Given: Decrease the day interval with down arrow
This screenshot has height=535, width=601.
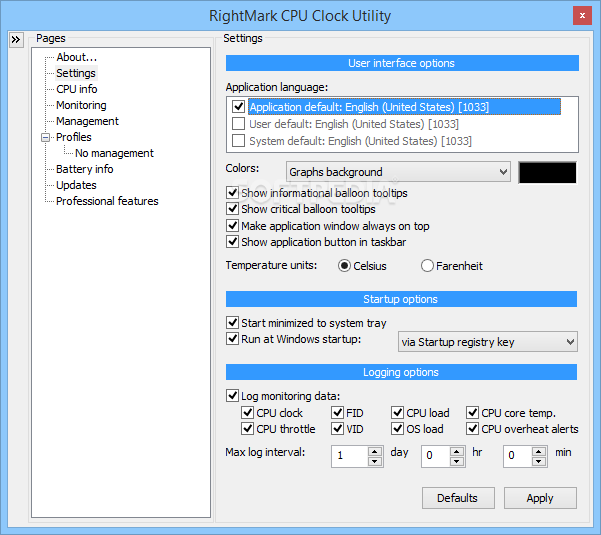Looking at the screenshot, I should tap(374, 461).
